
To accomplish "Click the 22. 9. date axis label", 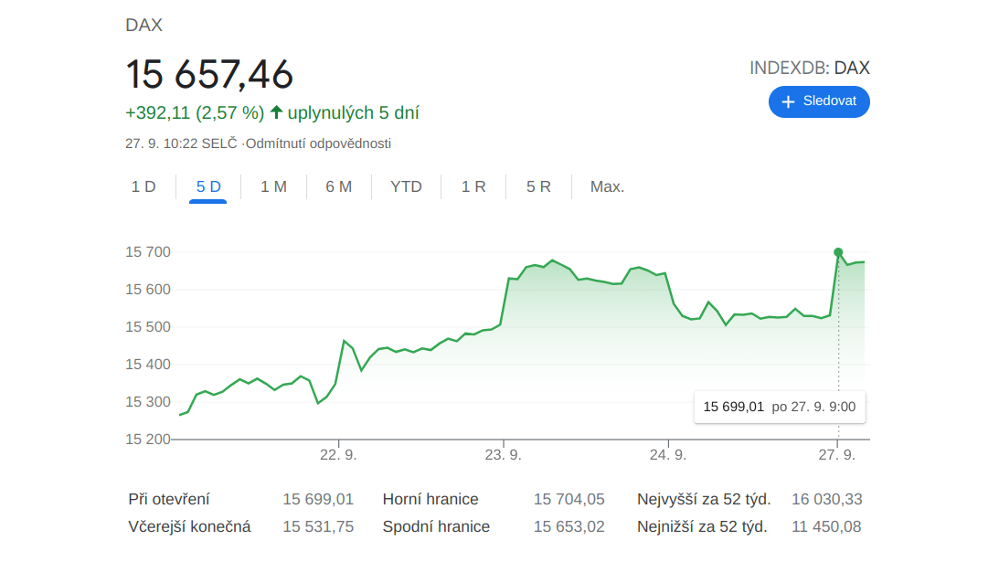I will 338,455.
